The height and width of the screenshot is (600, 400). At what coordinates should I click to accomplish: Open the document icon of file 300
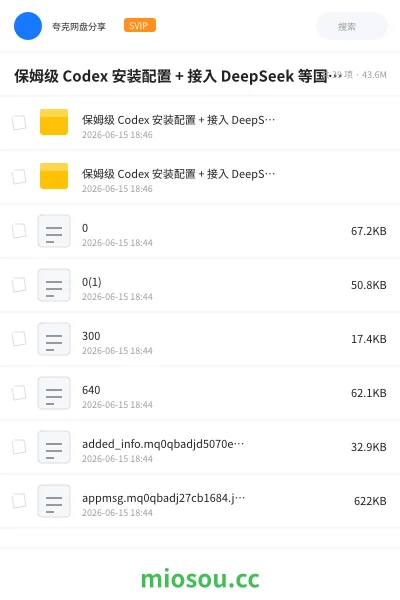pos(54,339)
